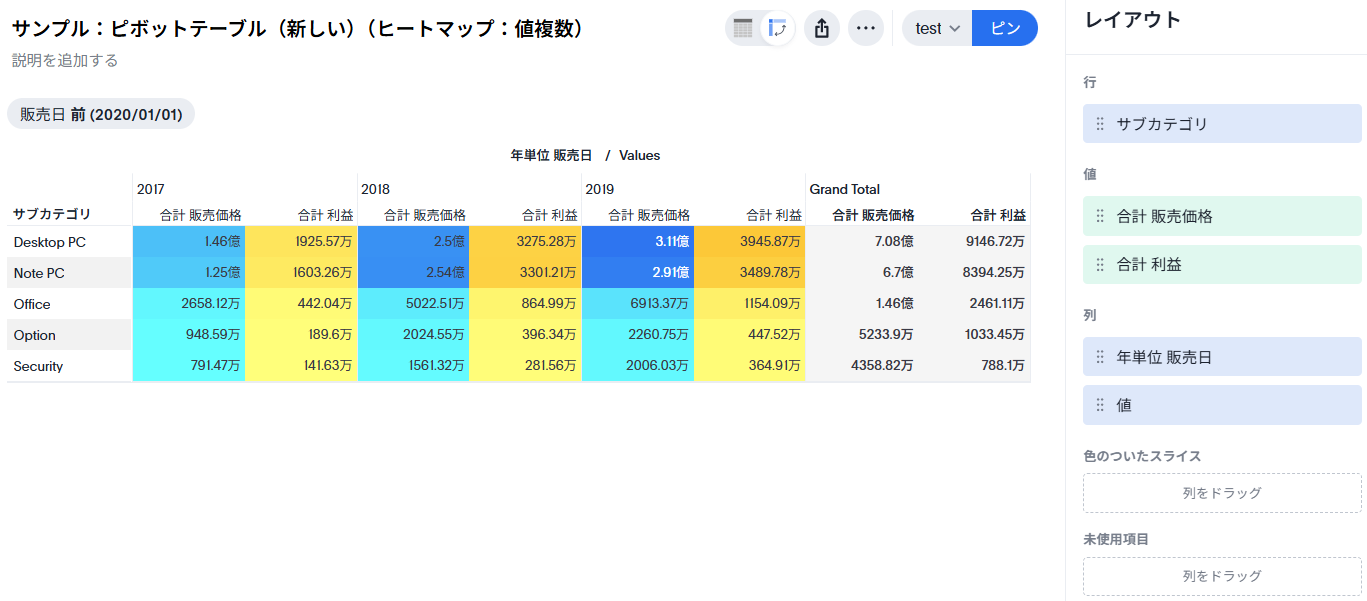Screen dimensions: 1367x601
Task: Expand the test dropdown
Action: click(937, 28)
